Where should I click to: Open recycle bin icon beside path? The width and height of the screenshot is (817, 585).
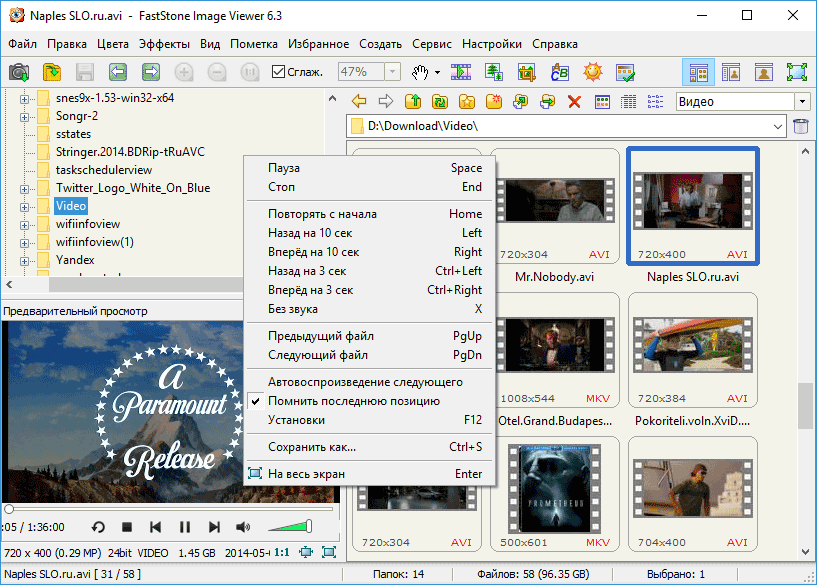tap(801, 126)
